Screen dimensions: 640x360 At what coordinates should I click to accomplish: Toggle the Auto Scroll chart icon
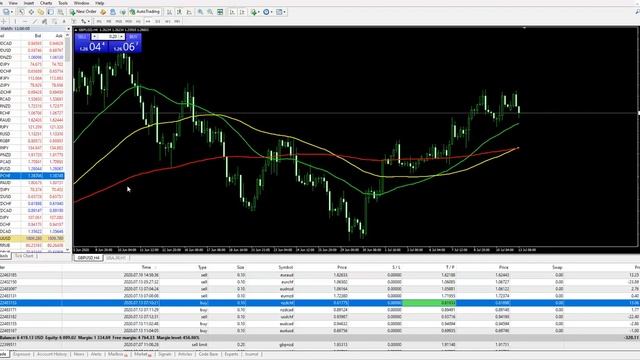click(232, 12)
